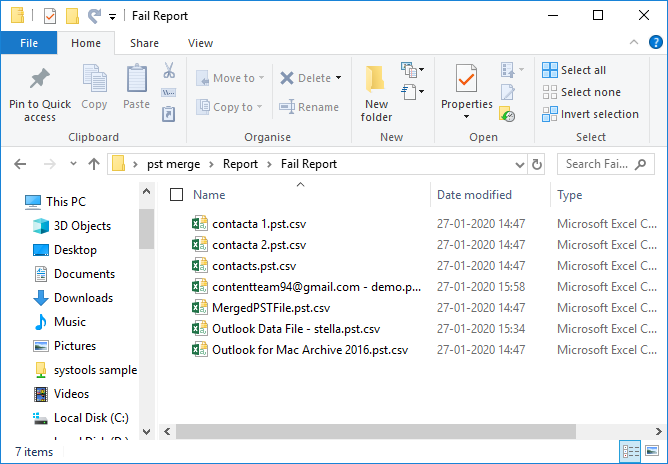Open the address bar history dropdown
Viewport: 668px width, 464px height.
coord(520,164)
